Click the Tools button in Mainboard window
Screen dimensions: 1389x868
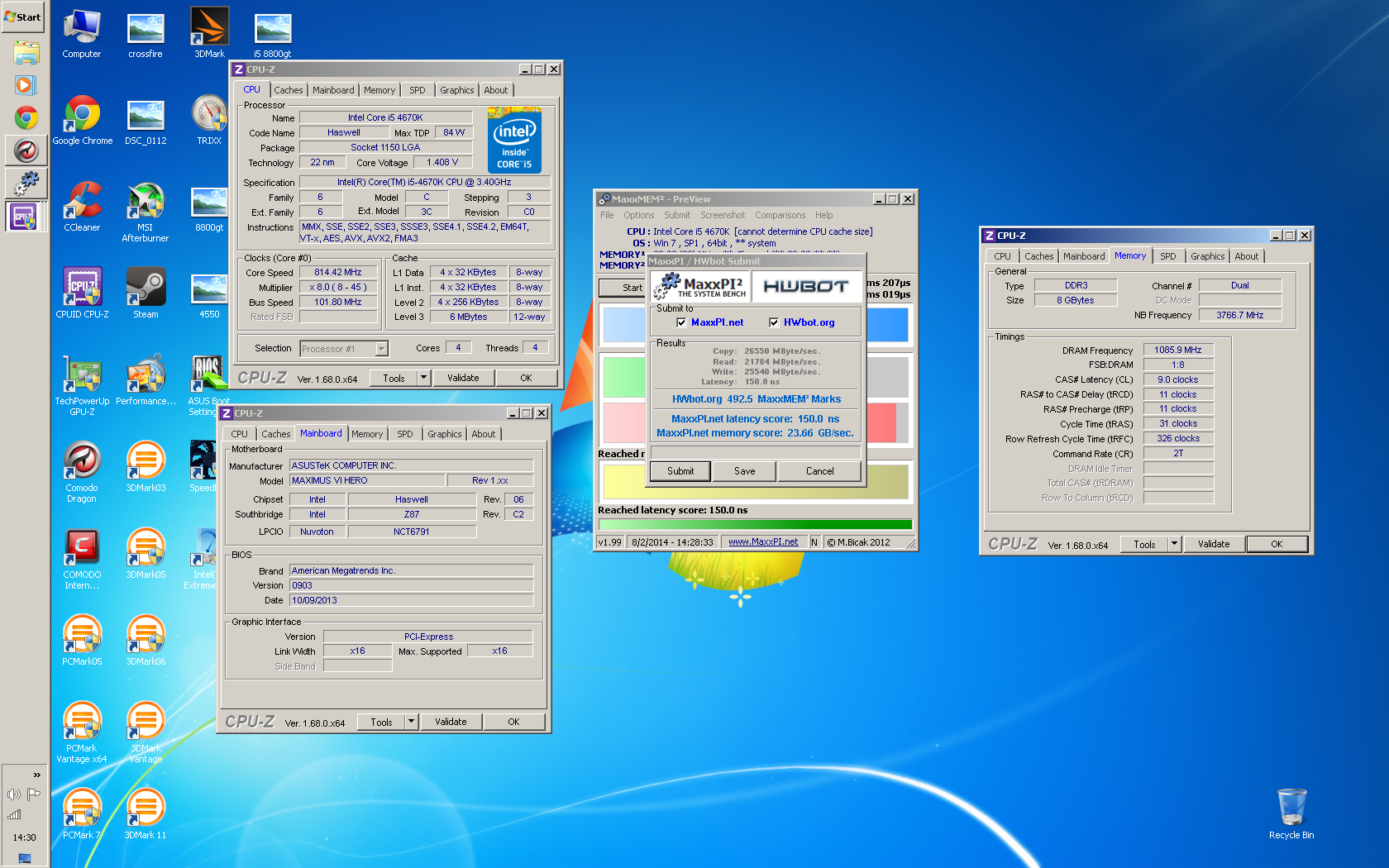point(381,722)
